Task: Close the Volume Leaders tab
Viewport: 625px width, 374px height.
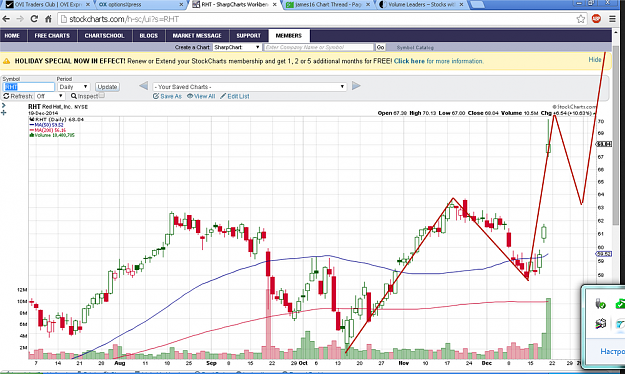Action: click(x=462, y=5)
